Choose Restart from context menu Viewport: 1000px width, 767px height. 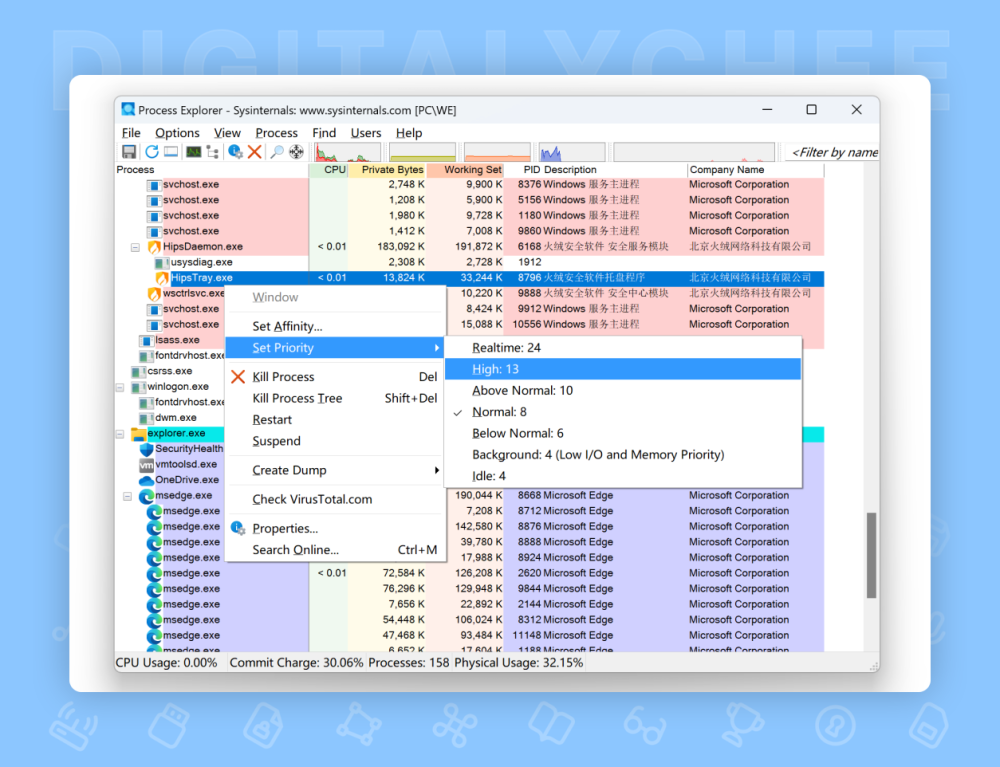pos(335,420)
